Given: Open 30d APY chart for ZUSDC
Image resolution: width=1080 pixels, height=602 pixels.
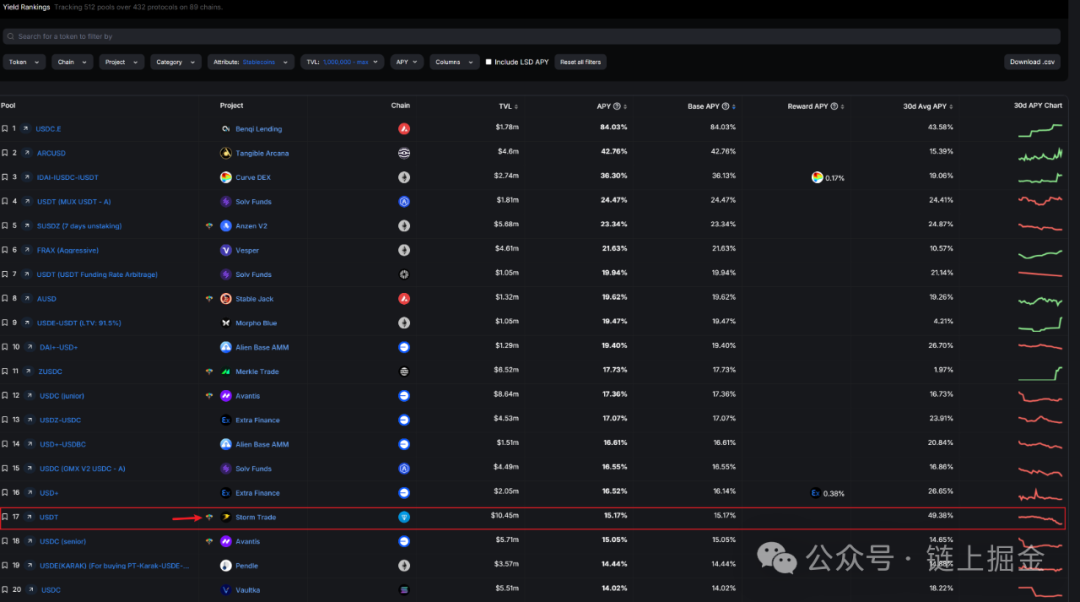Looking at the screenshot, I should pos(1040,373).
